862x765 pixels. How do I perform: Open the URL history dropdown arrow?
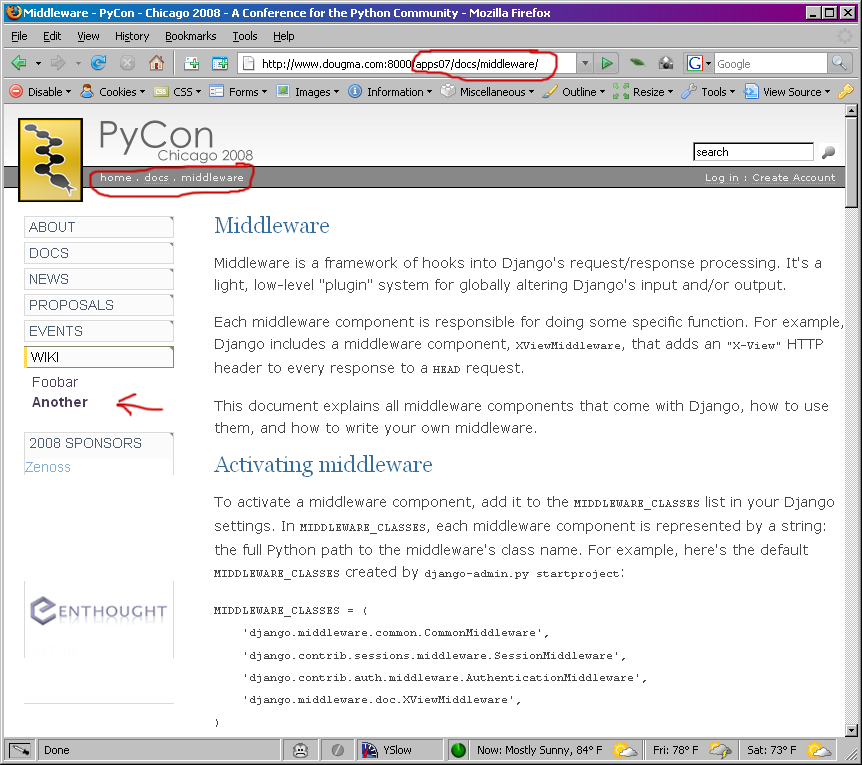[x=585, y=63]
